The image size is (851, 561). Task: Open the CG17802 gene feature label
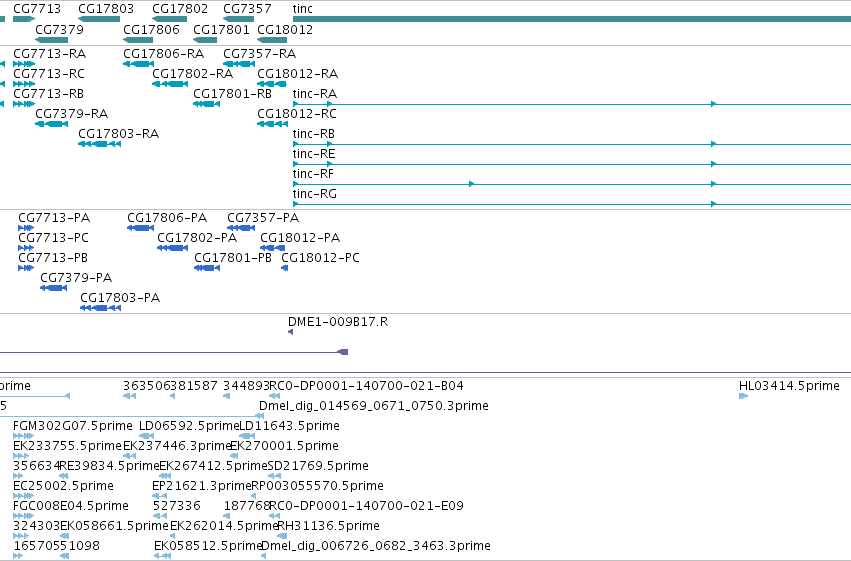[180, 9]
